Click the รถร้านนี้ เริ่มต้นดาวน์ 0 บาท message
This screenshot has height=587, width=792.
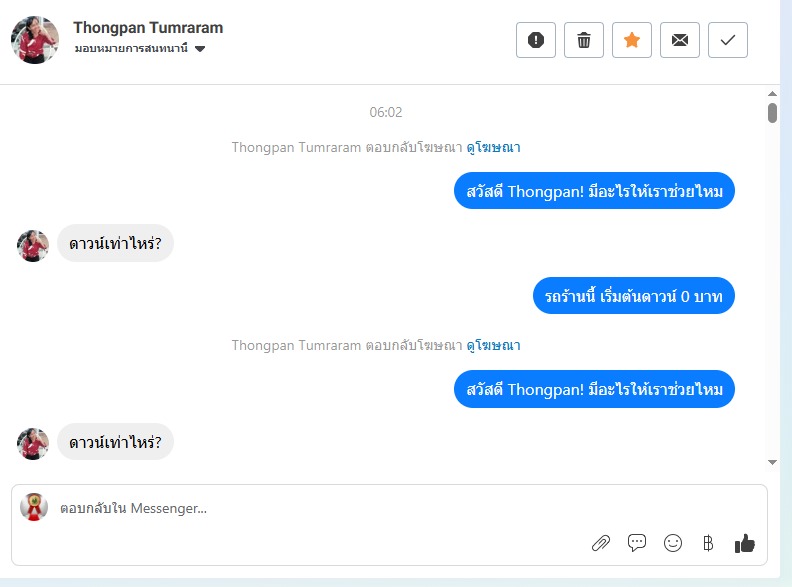coord(634,296)
